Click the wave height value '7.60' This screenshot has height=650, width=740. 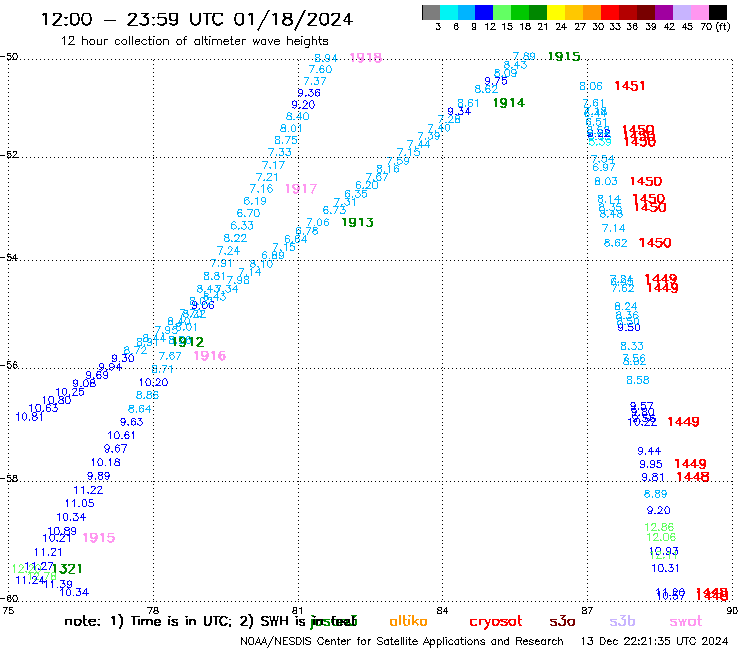click(x=320, y=69)
